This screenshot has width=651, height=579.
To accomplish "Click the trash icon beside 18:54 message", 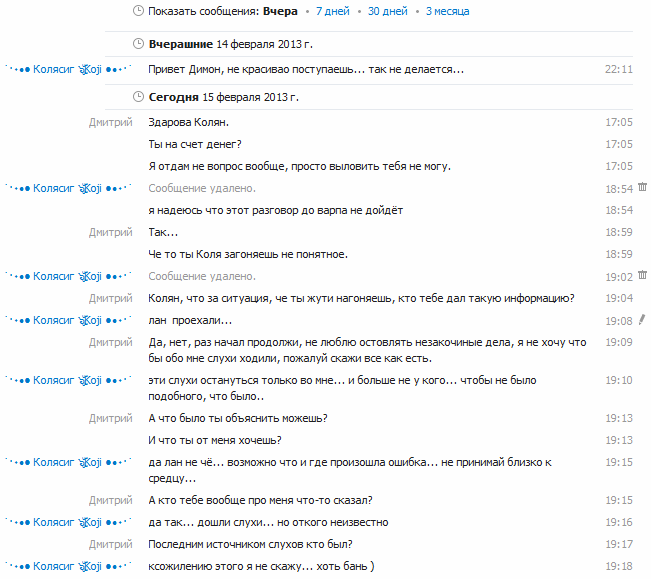I will click(x=642, y=187).
